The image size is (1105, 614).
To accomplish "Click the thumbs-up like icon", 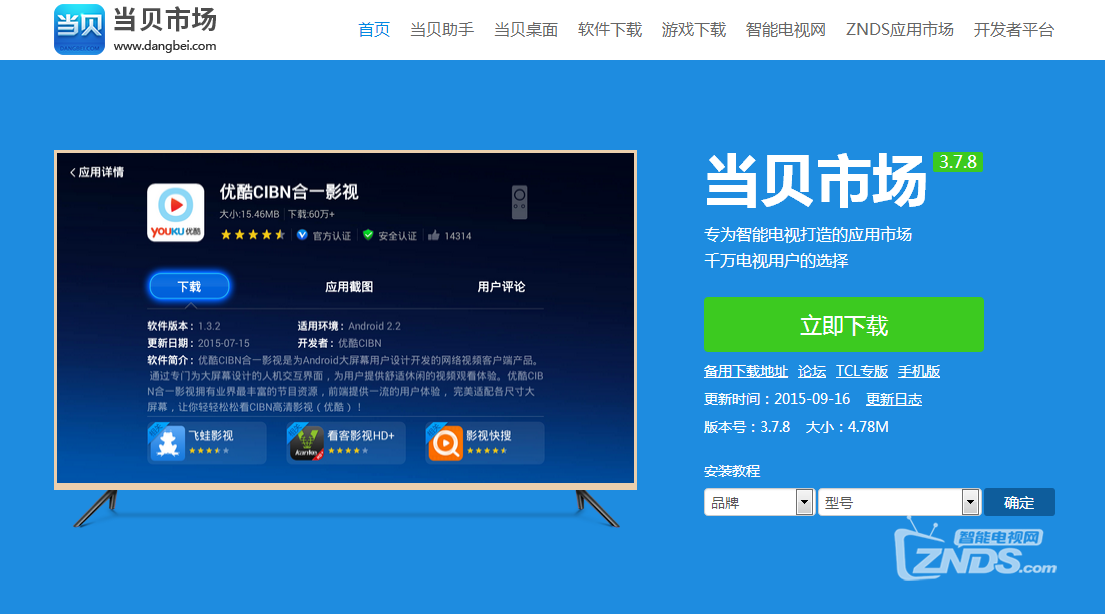I will 433,235.
